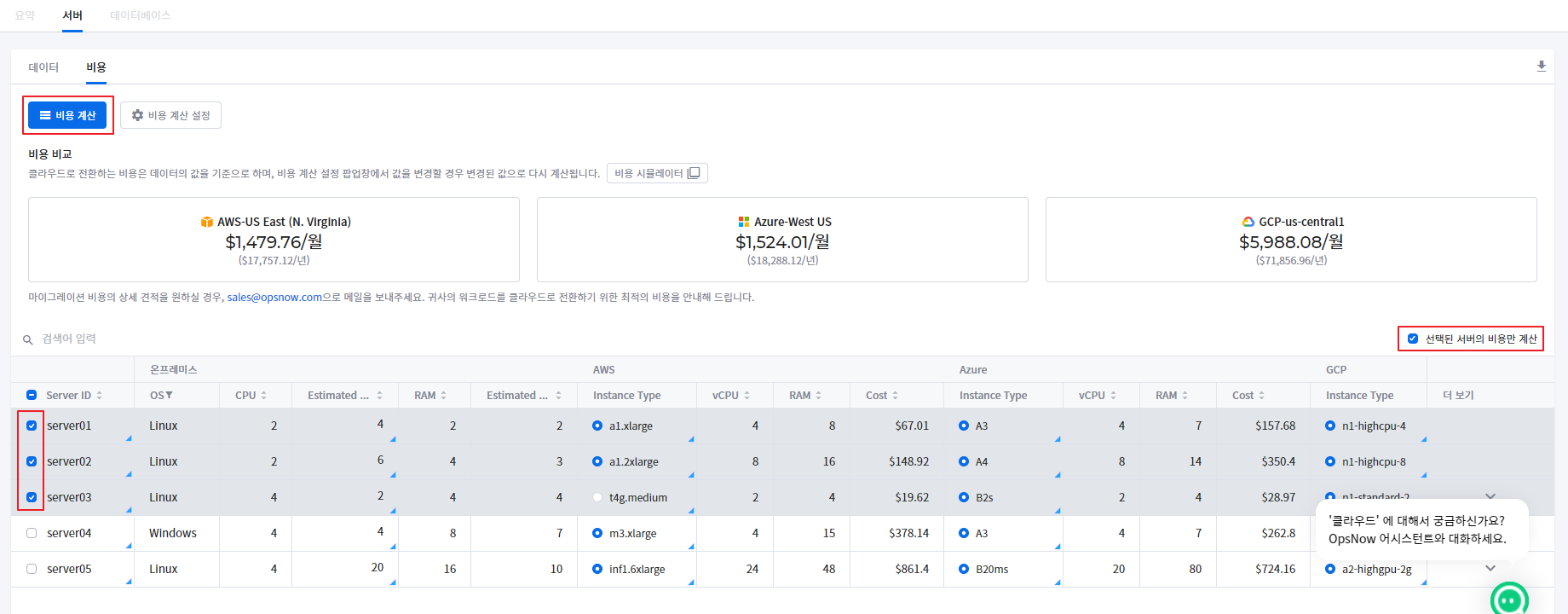Open the sales@opsnow.com email link
This screenshot has width=1568, height=614.
tap(274, 298)
